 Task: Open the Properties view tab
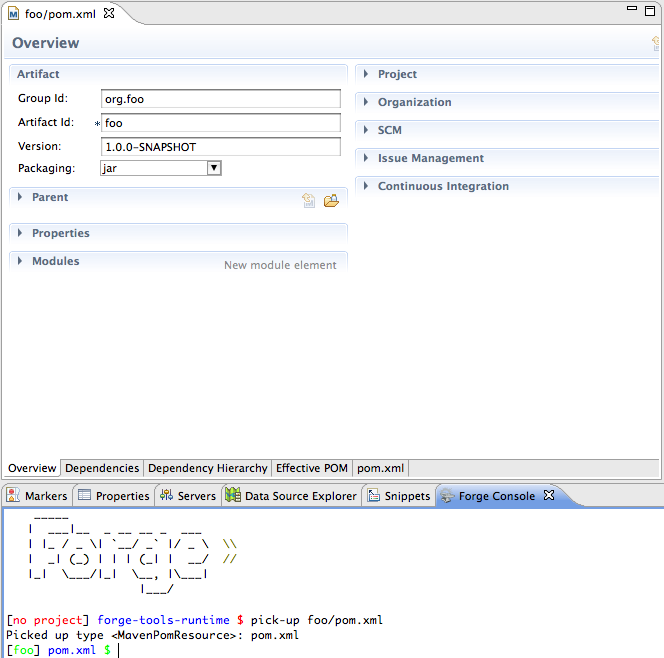114,495
